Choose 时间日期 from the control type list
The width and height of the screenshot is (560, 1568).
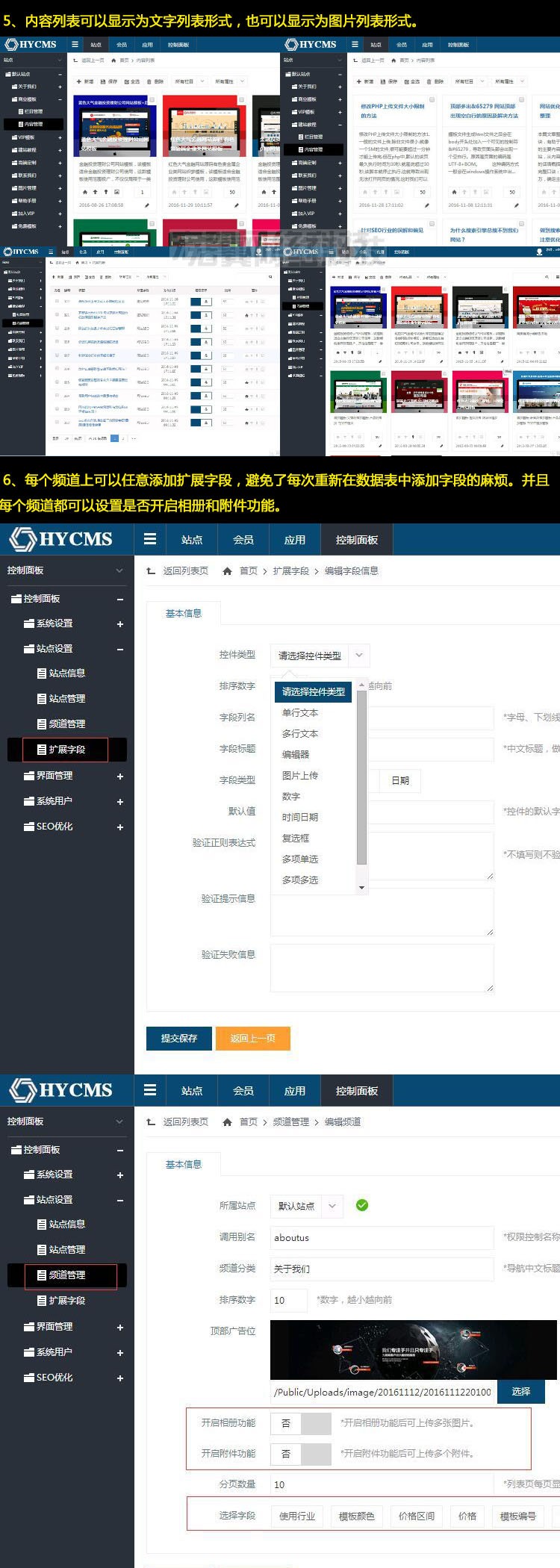(300, 818)
